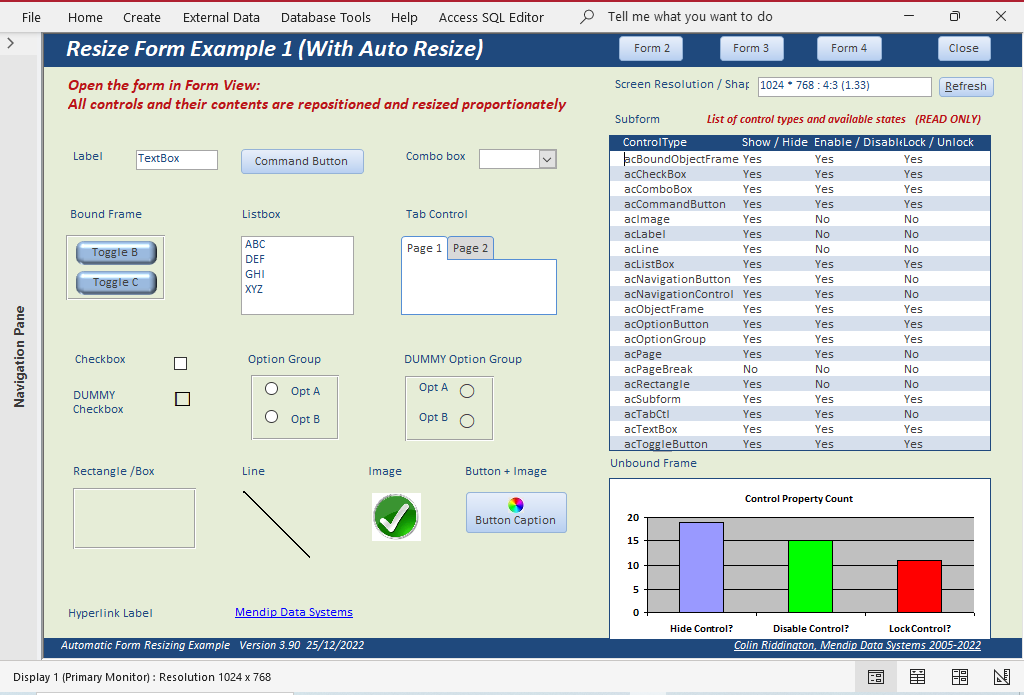Viewport: 1024px width, 695px height.
Task: Switch to Design View in status bar
Action: [1001, 677]
